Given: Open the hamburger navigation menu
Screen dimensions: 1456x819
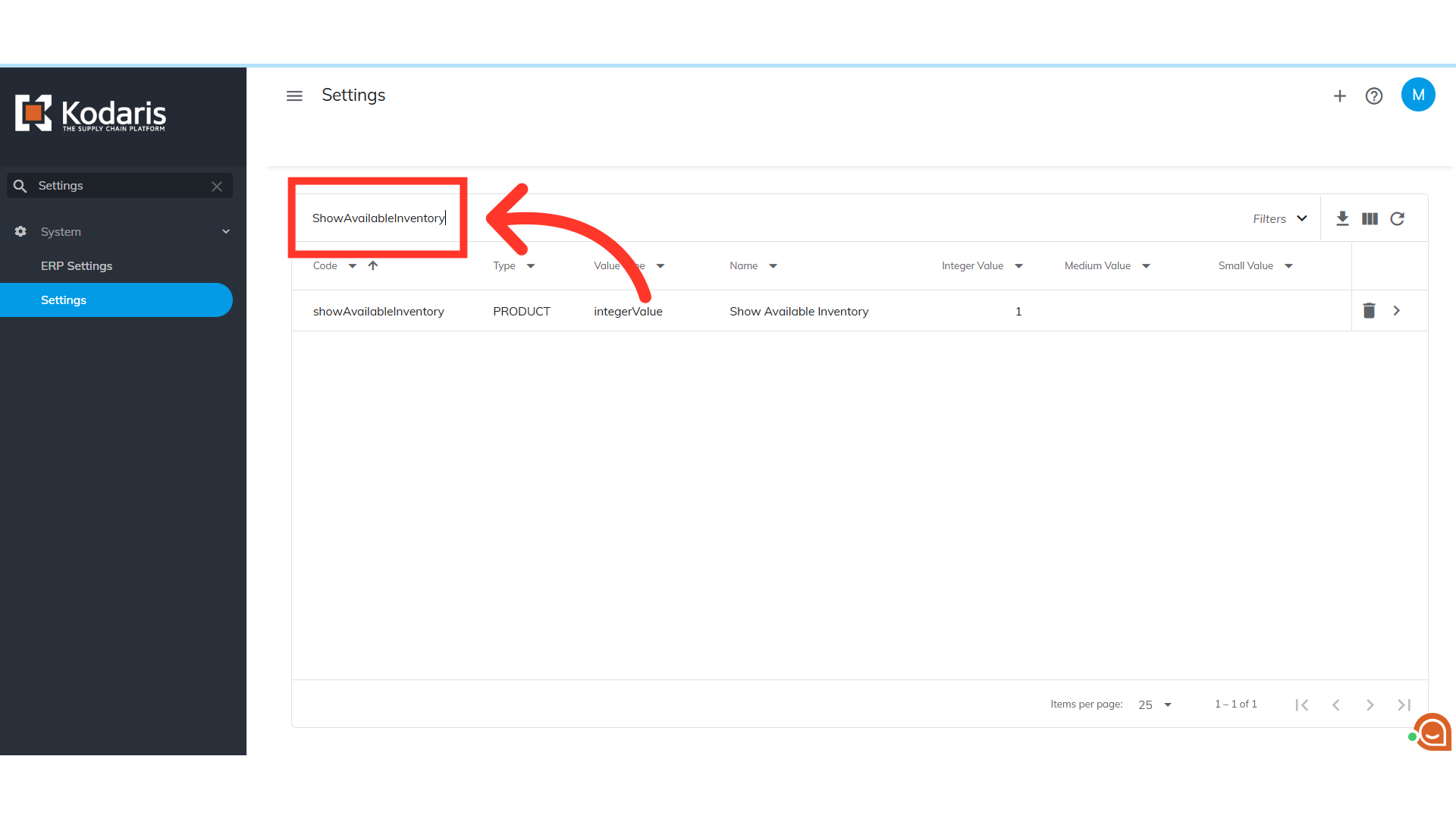Looking at the screenshot, I should [294, 96].
